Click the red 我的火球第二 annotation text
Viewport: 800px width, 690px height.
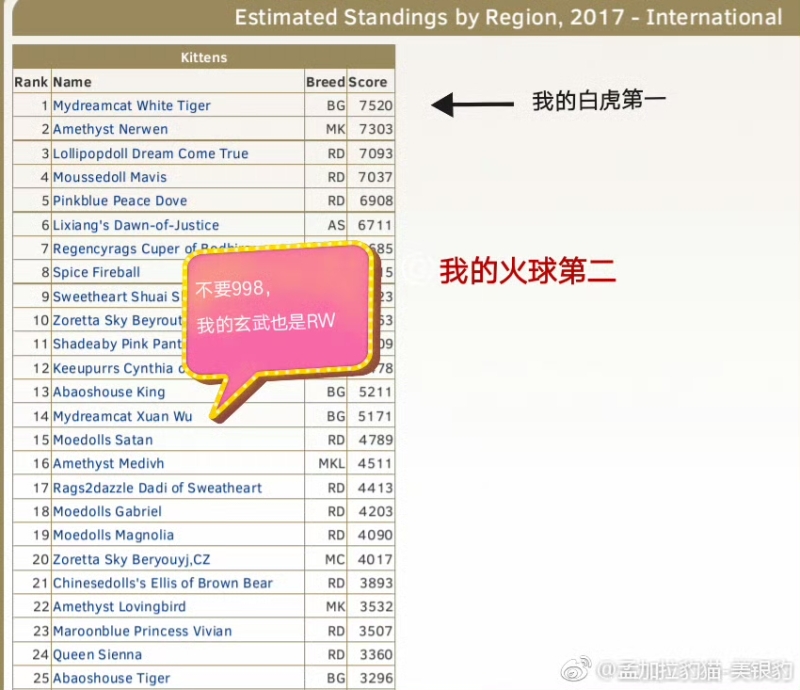coord(527,271)
